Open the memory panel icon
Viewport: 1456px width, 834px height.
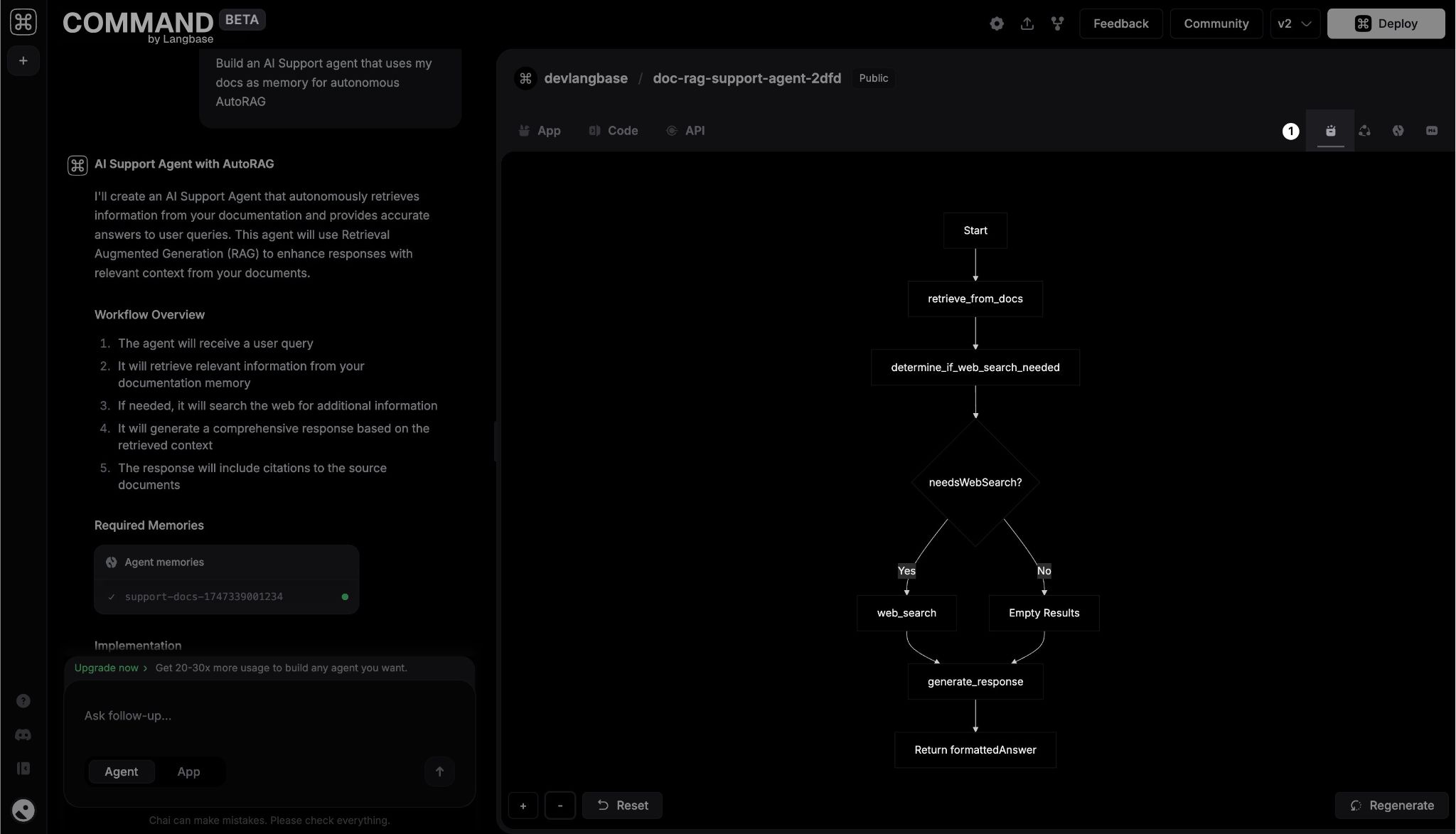1398,131
